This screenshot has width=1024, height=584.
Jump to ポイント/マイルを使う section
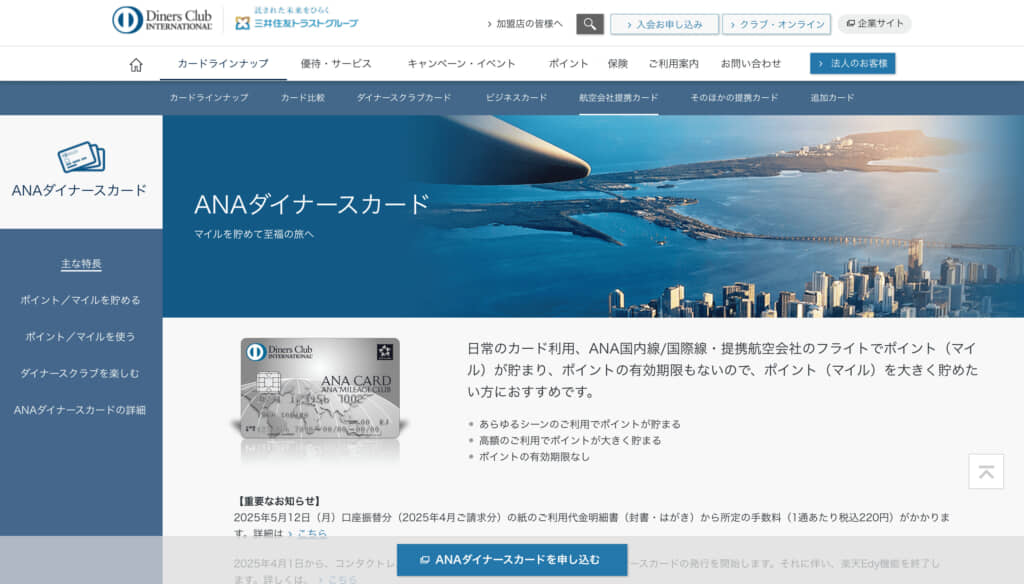80,337
